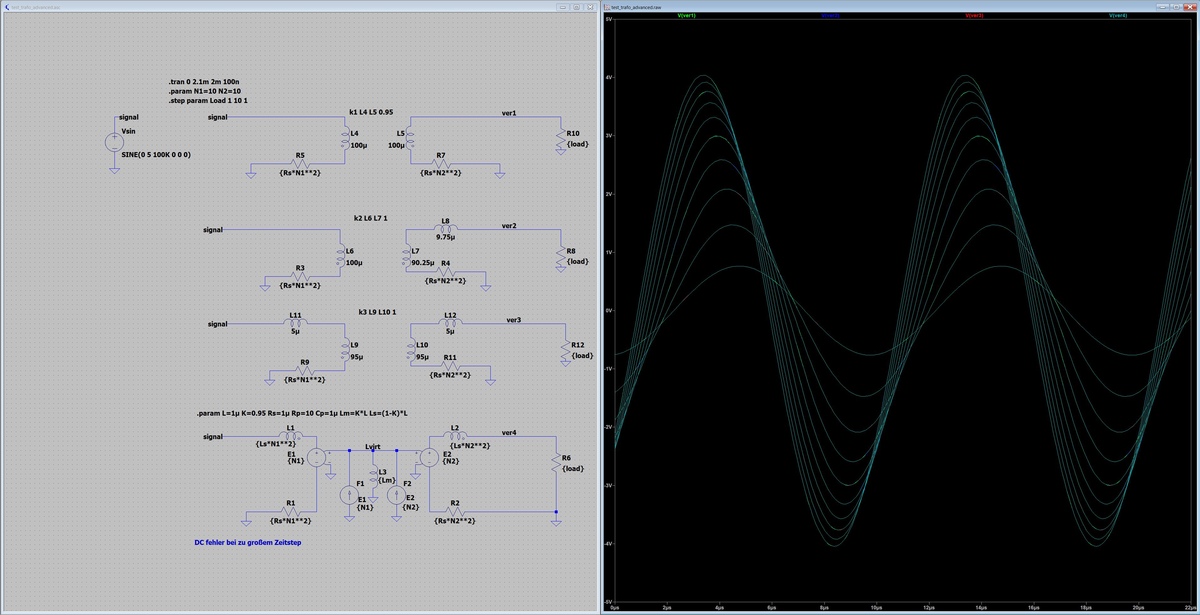This screenshot has height=615, width=1200.
Task: Select inductor L12 symbol
Action: tap(450, 323)
